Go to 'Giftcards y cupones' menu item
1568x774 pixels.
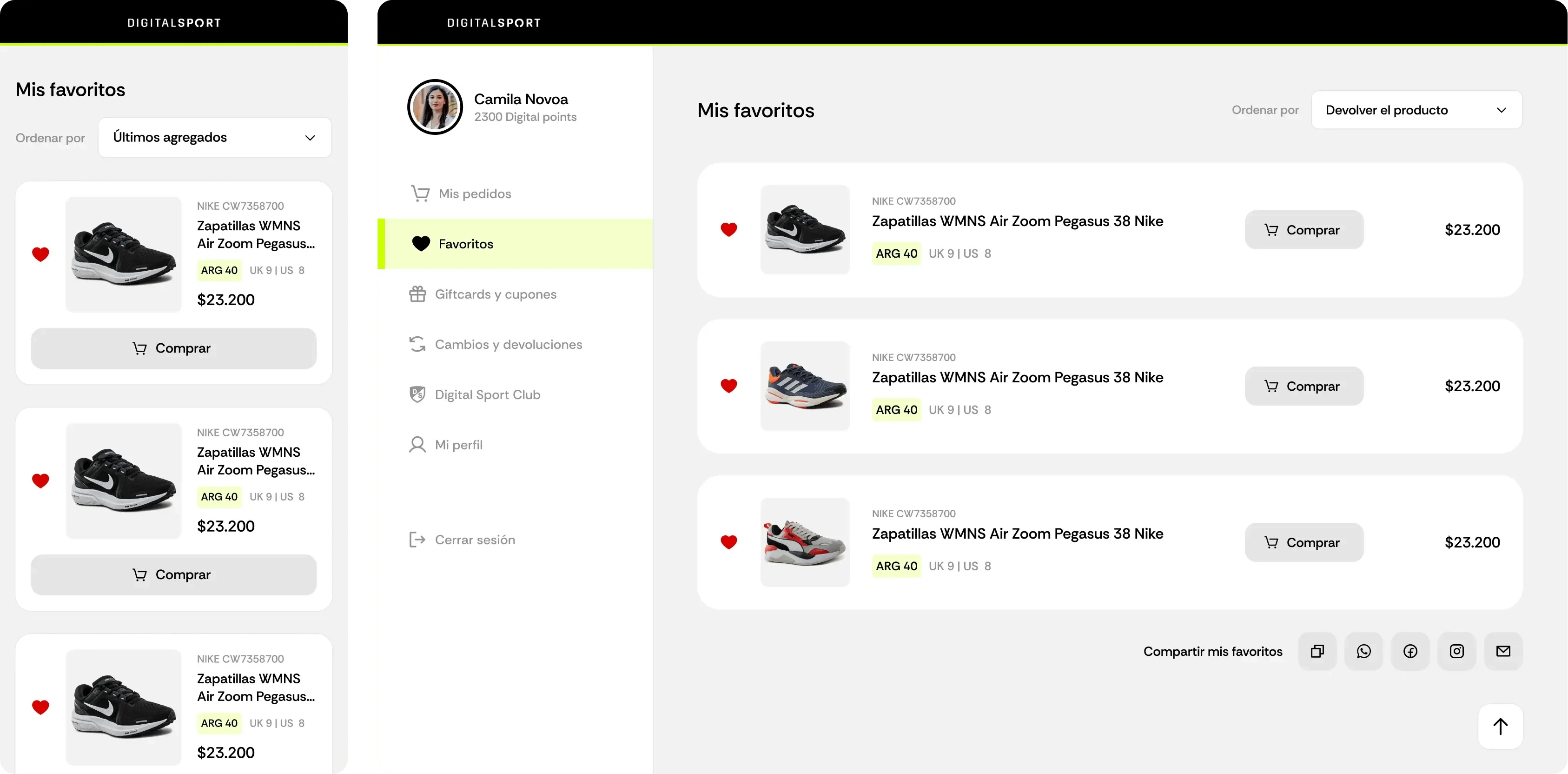[495, 294]
